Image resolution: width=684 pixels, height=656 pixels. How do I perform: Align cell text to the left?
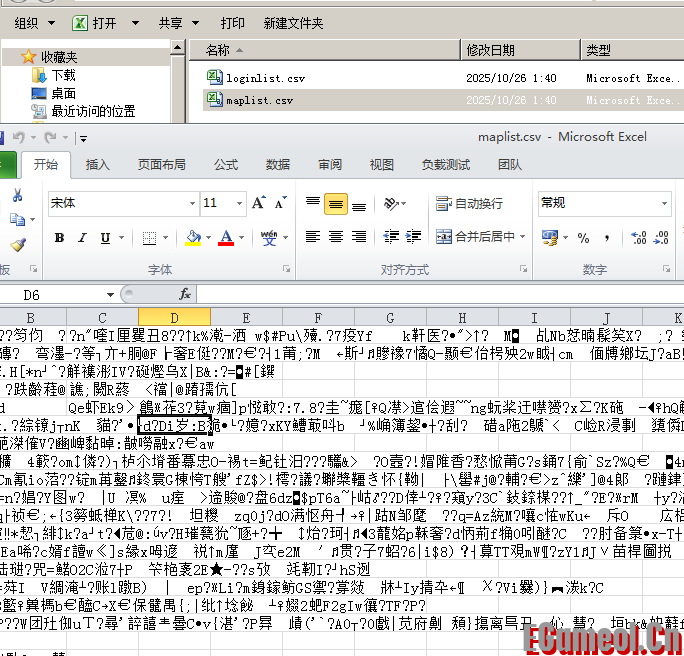pos(312,237)
